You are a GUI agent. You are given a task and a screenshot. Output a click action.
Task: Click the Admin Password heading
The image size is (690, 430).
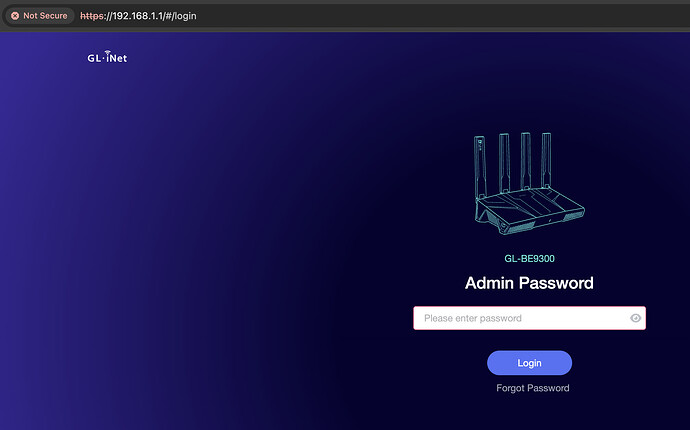(529, 283)
